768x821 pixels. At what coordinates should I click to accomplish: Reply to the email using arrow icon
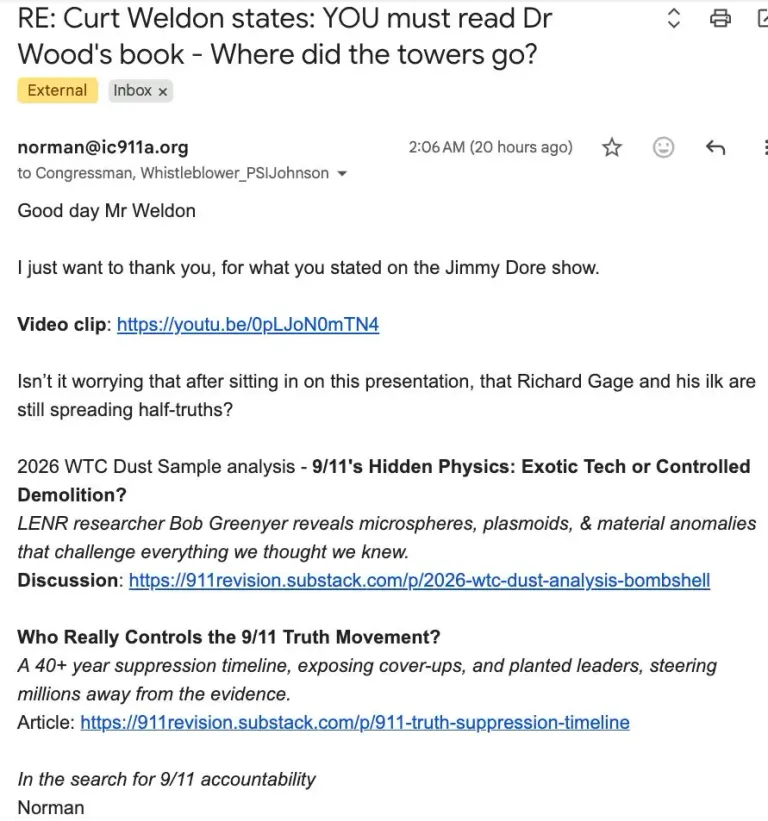point(715,148)
